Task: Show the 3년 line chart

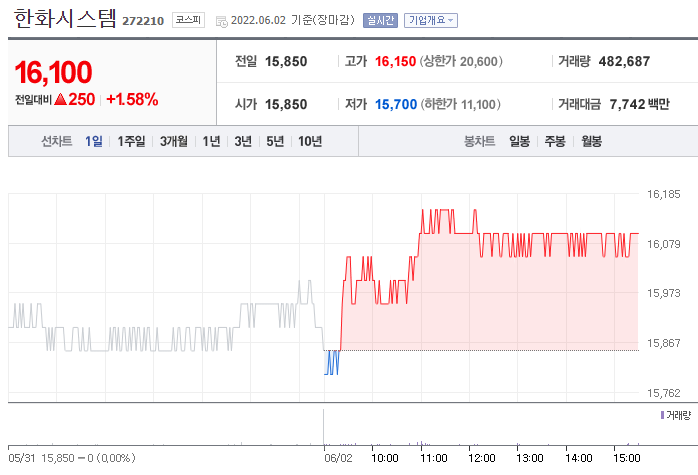Action: tap(243, 141)
